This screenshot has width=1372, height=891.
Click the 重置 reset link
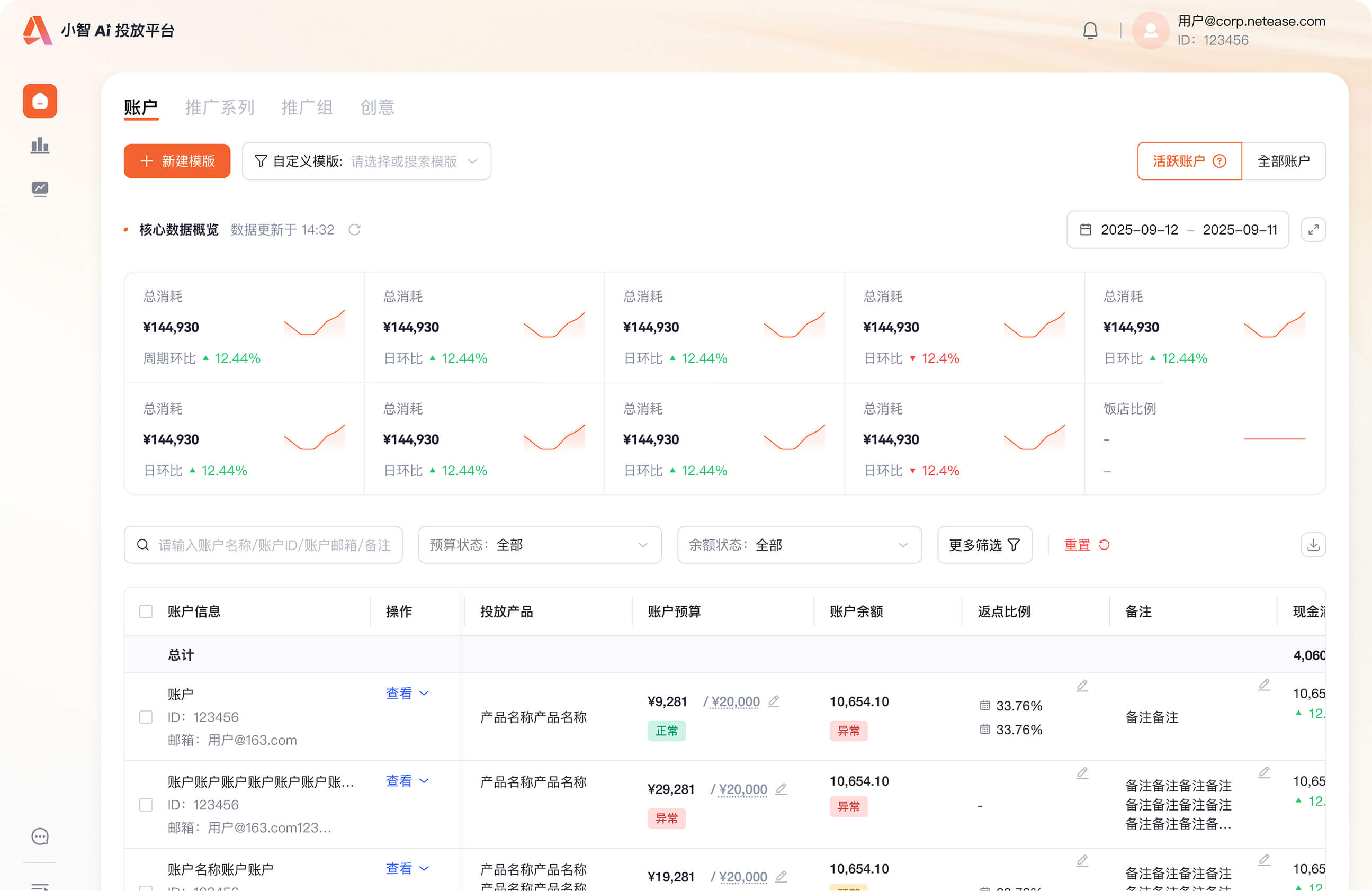pos(1087,545)
